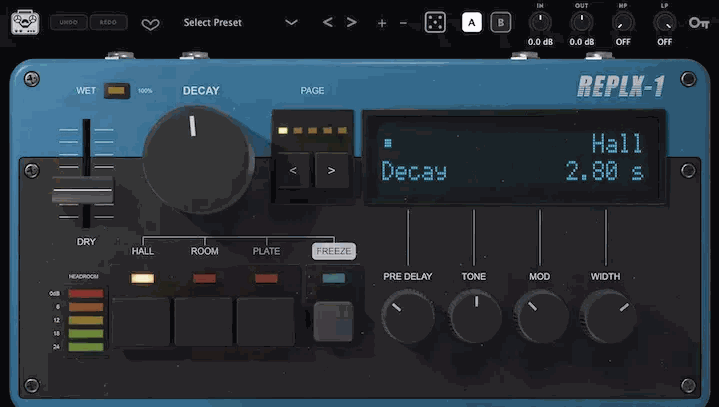This screenshot has width=719, height=407.
Task: Select the Hall reverb pad
Action: [141, 321]
